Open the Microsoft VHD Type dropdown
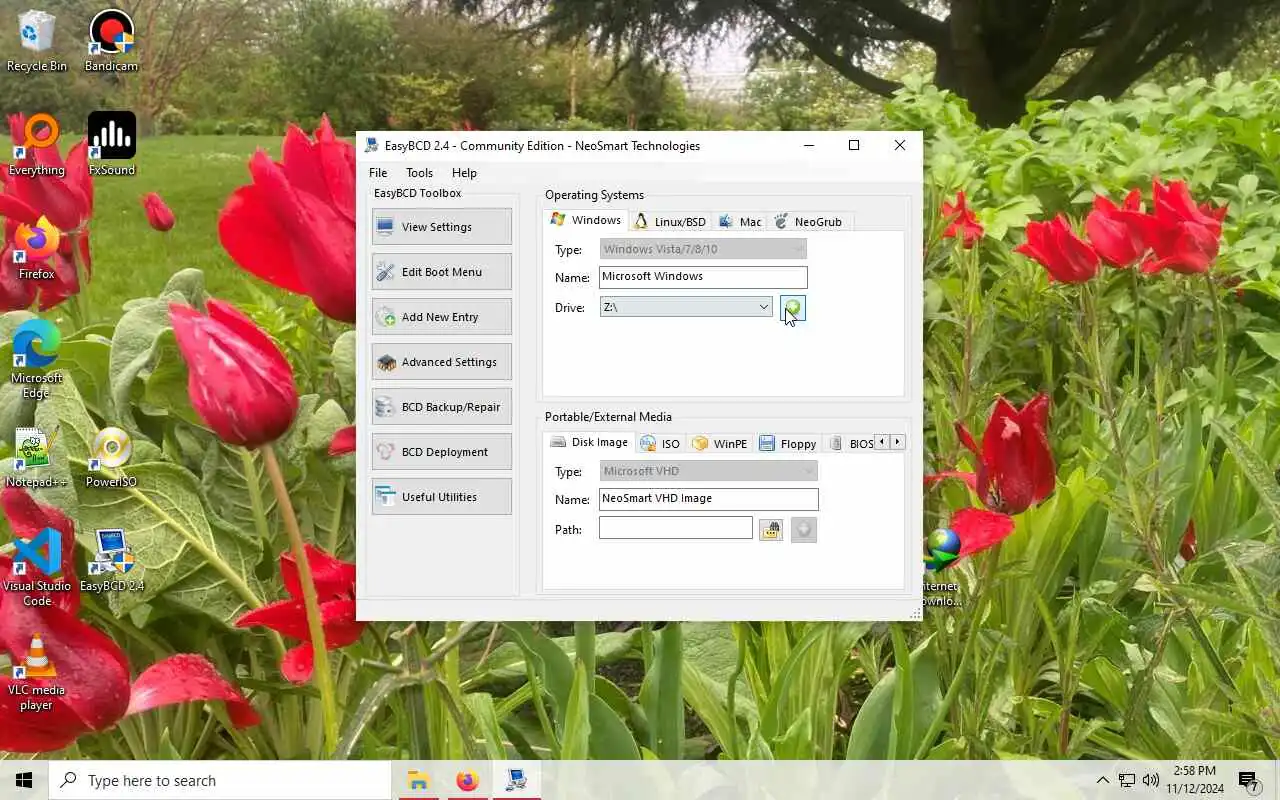This screenshot has height=800, width=1280. tap(708, 471)
